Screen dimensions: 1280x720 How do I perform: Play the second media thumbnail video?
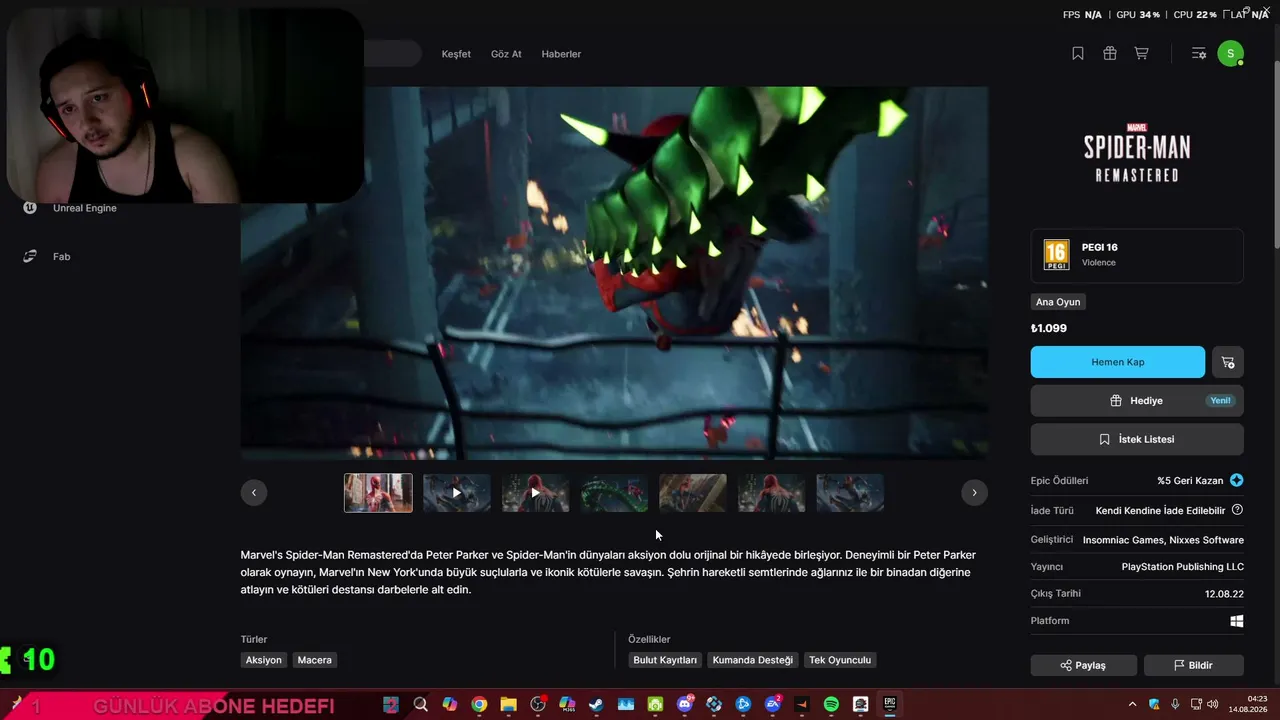click(457, 493)
